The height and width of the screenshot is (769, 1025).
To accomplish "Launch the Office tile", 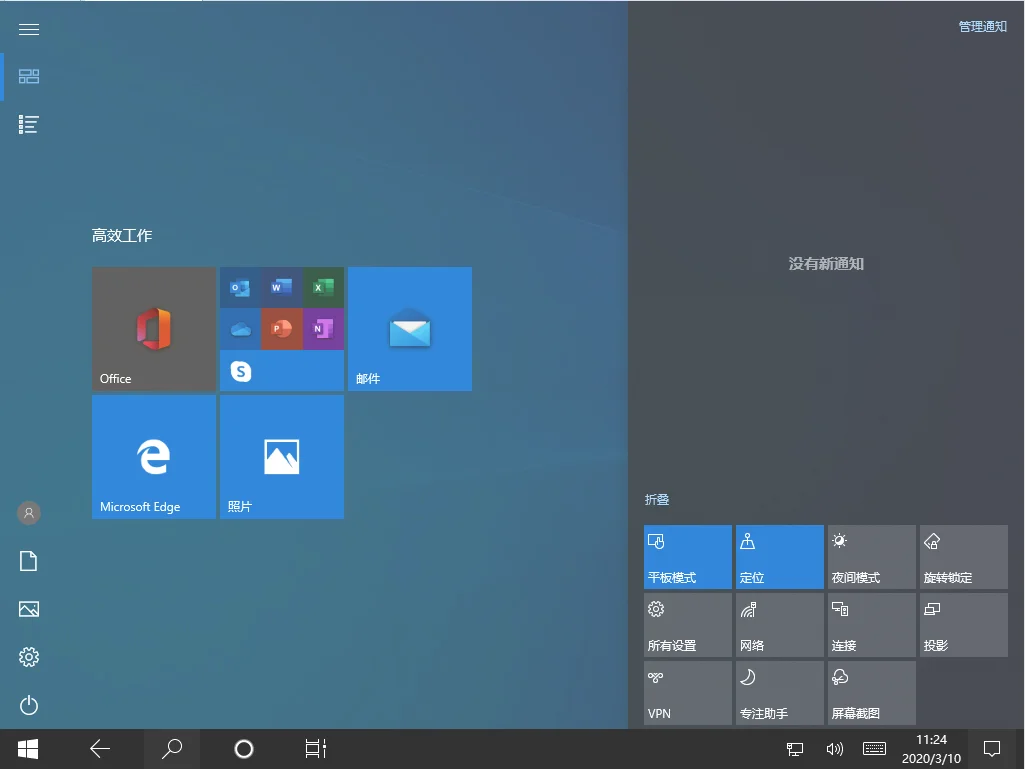I will click(x=154, y=329).
